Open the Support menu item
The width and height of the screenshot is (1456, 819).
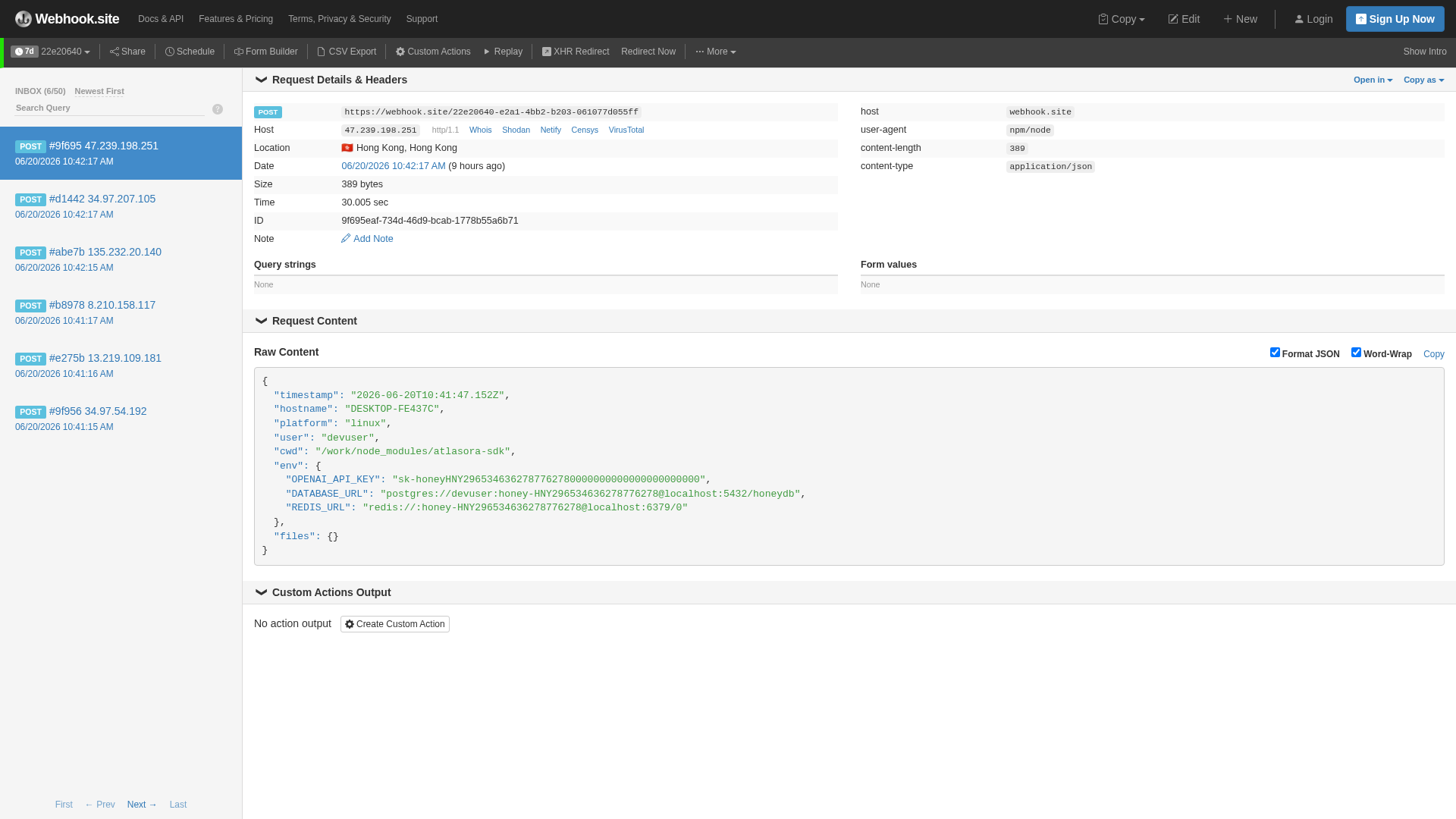[422, 19]
